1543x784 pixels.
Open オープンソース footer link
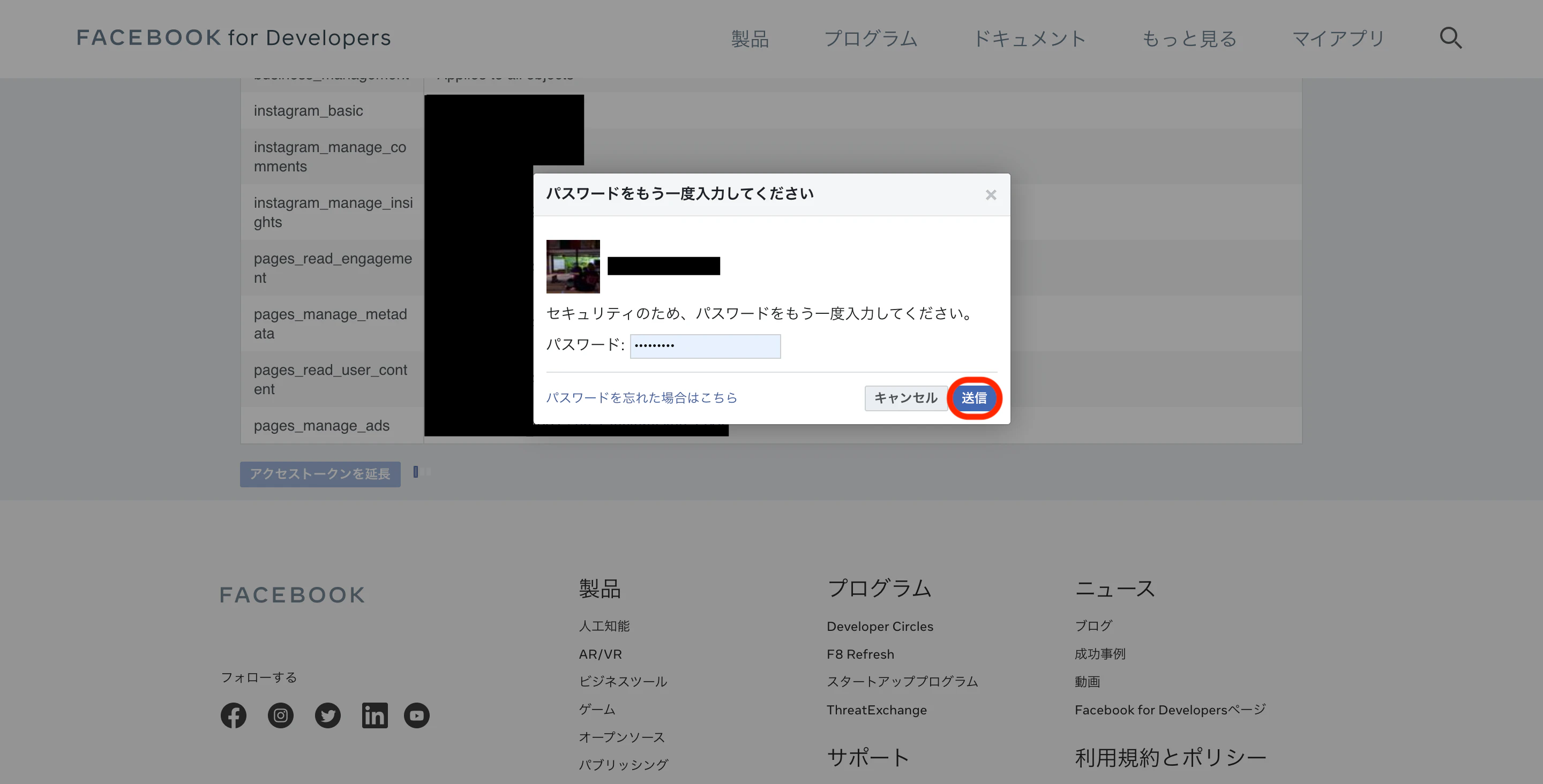[621, 737]
